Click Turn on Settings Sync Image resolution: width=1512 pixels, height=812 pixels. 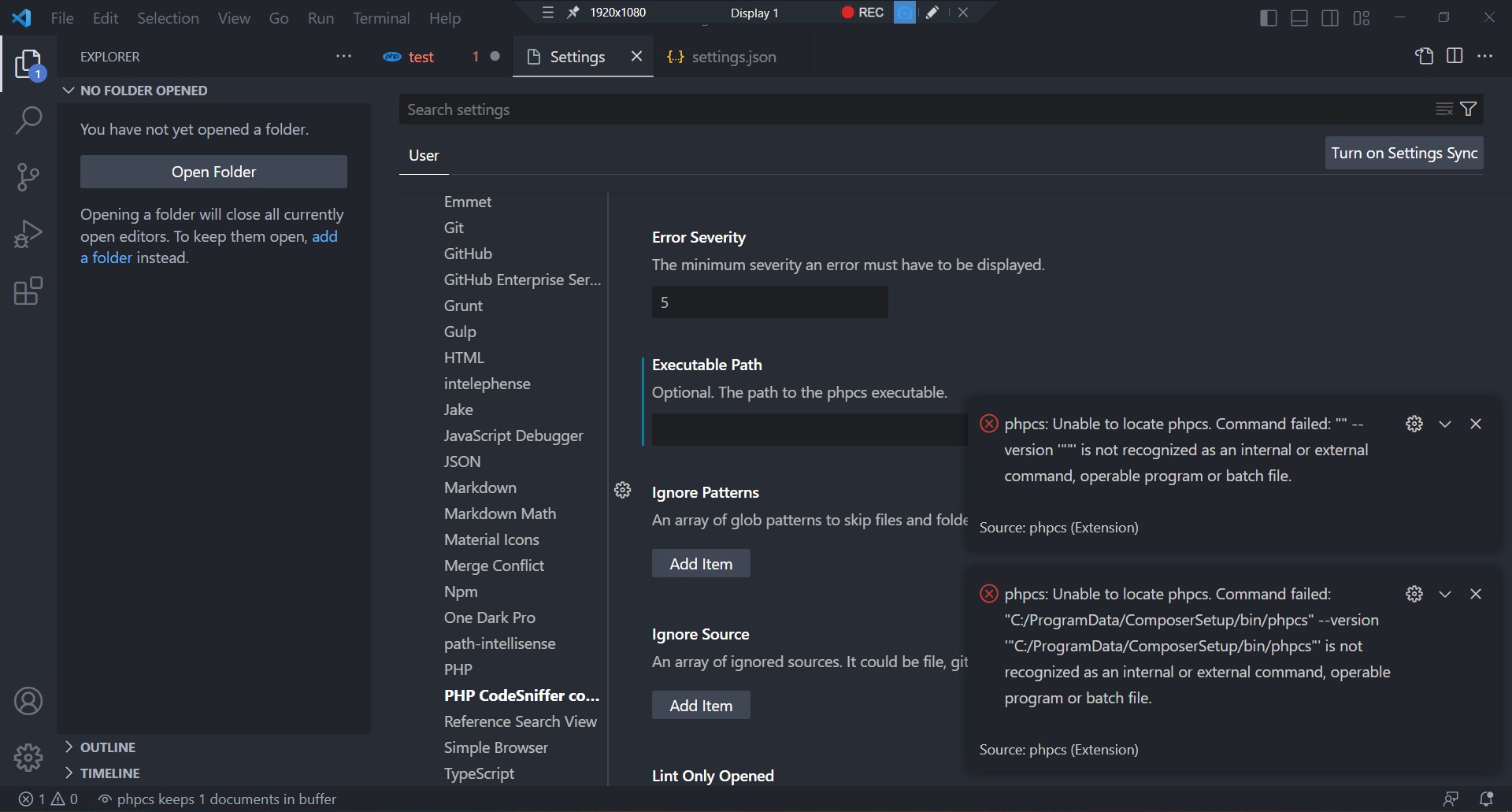coord(1404,153)
